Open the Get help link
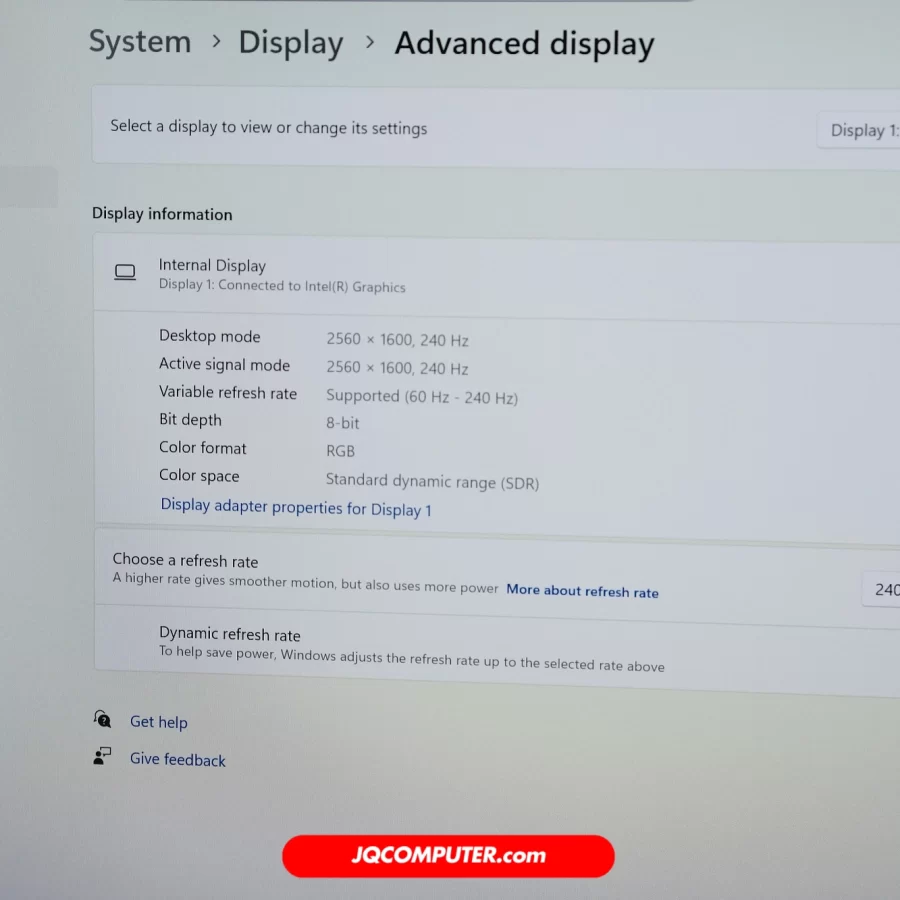Viewport: 900px width, 900px height. [159, 722]
